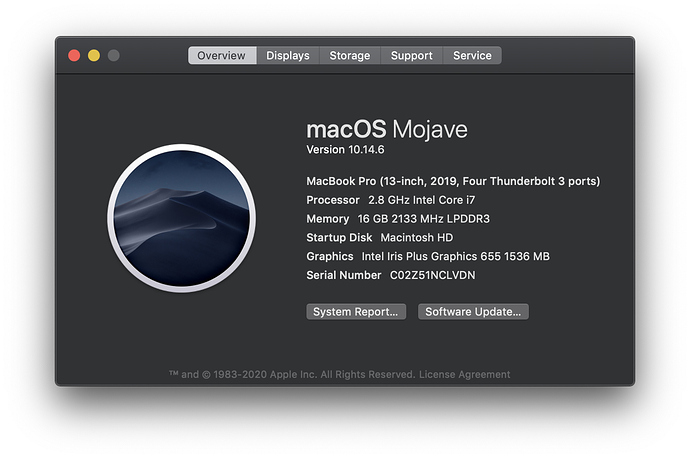Minimize the window with the yellow button

pos(94,55)
